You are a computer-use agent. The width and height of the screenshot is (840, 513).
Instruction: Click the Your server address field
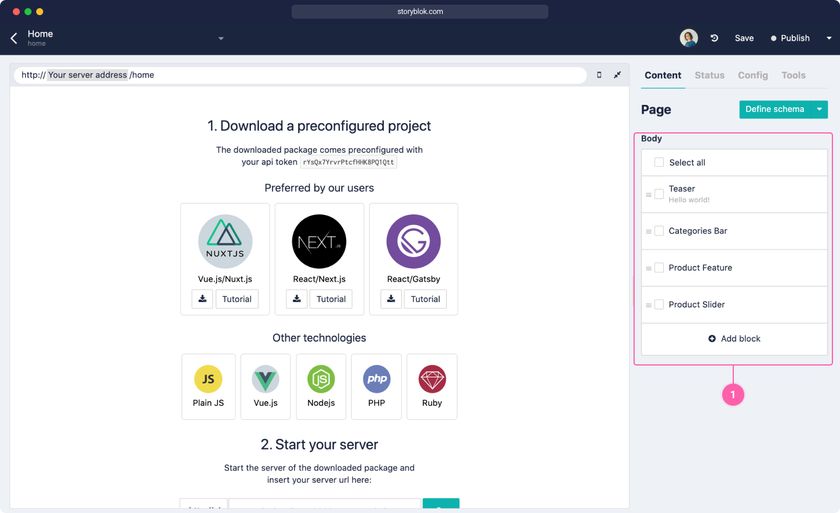click(x=87, y=75)
